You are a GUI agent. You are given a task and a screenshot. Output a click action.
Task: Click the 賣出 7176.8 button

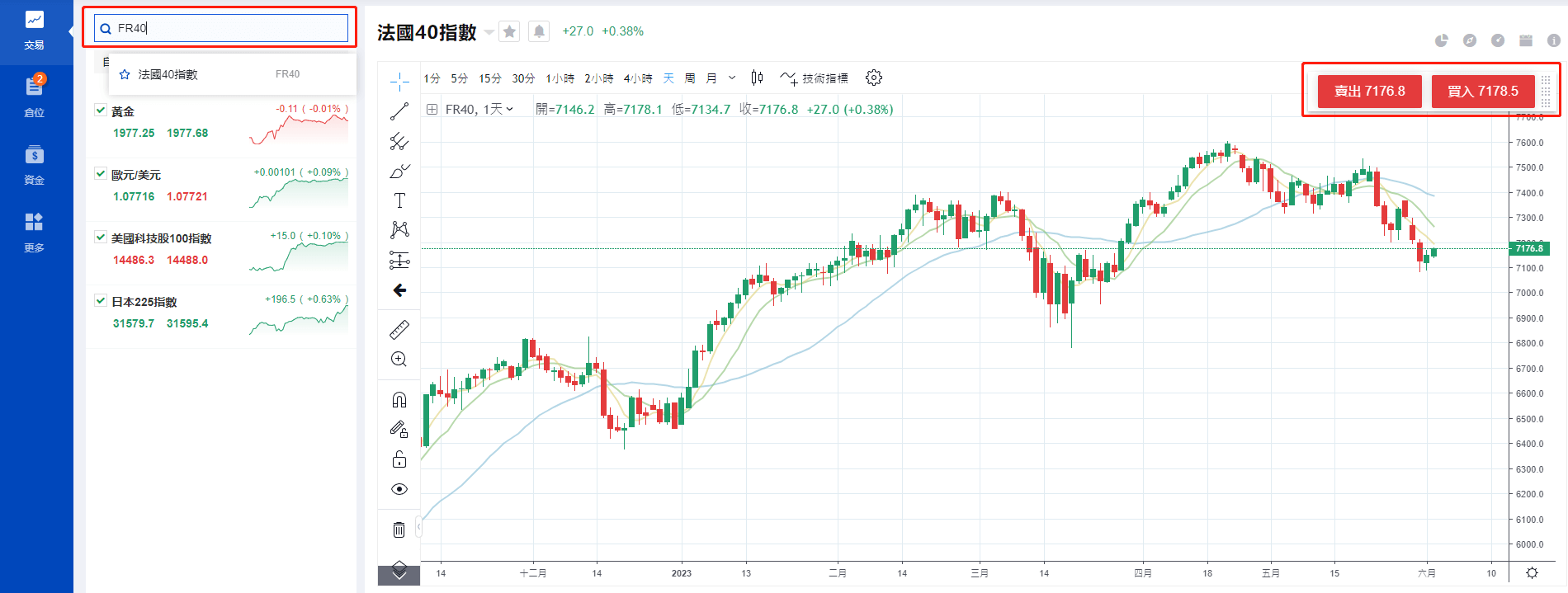[1369, 91]
